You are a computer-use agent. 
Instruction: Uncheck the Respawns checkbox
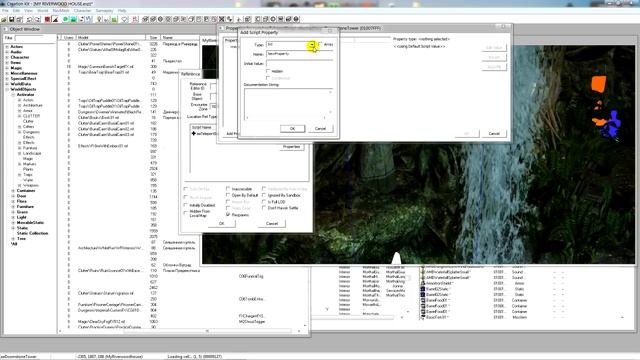point(228,214)
